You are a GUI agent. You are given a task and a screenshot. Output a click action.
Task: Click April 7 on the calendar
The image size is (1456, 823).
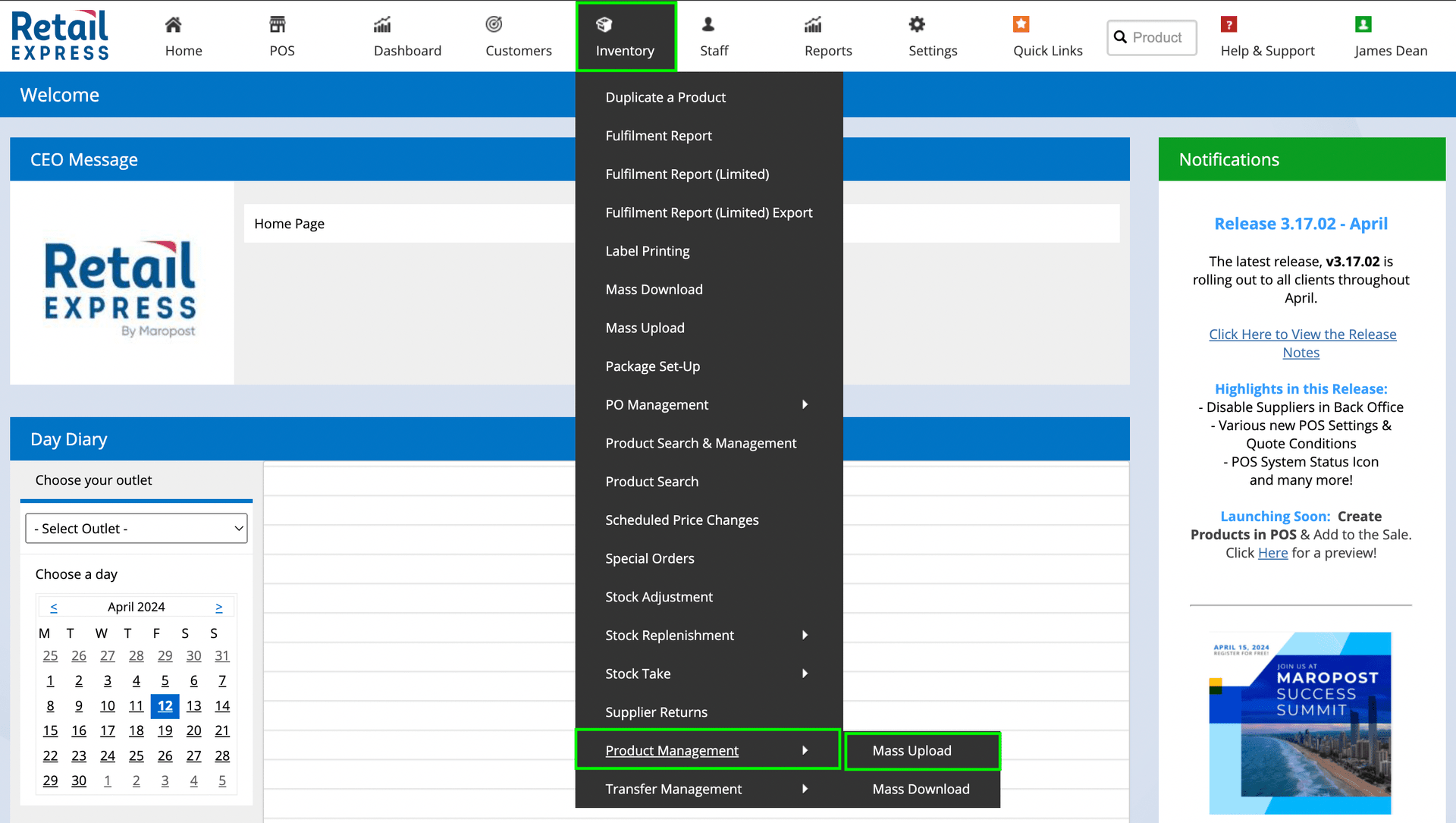coord(222,681)
